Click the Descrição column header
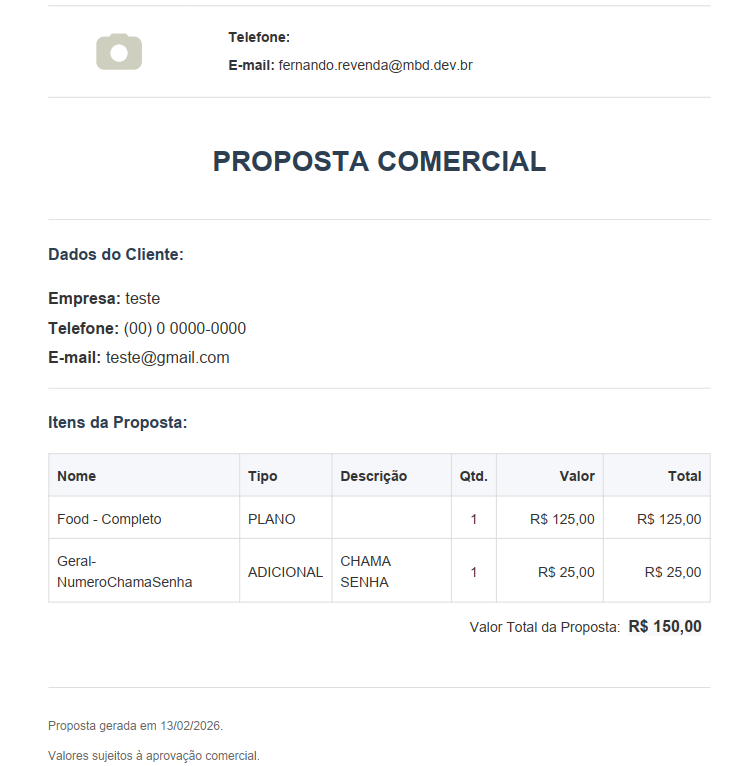 coord(374,476)
